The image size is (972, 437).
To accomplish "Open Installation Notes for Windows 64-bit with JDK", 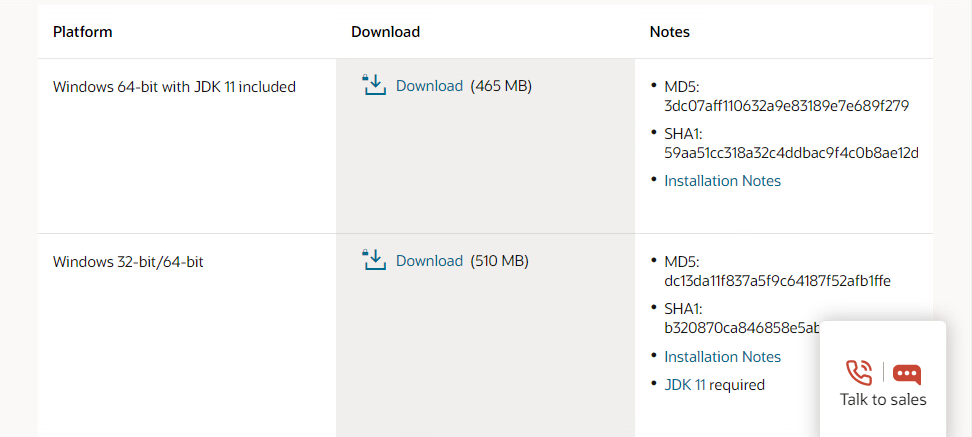I will [x=722, y=181].
